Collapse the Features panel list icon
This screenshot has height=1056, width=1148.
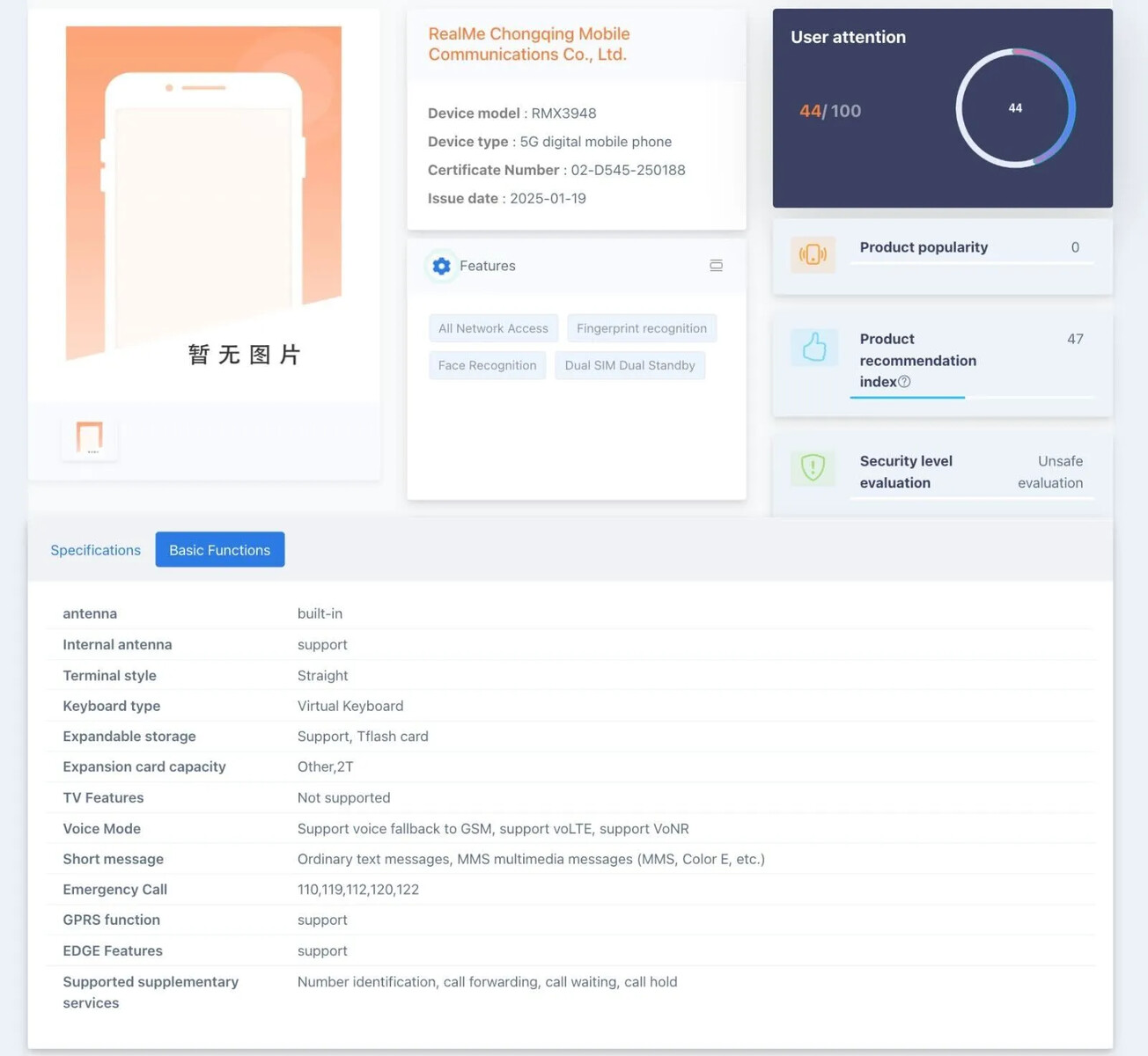(x=716, y=266)
